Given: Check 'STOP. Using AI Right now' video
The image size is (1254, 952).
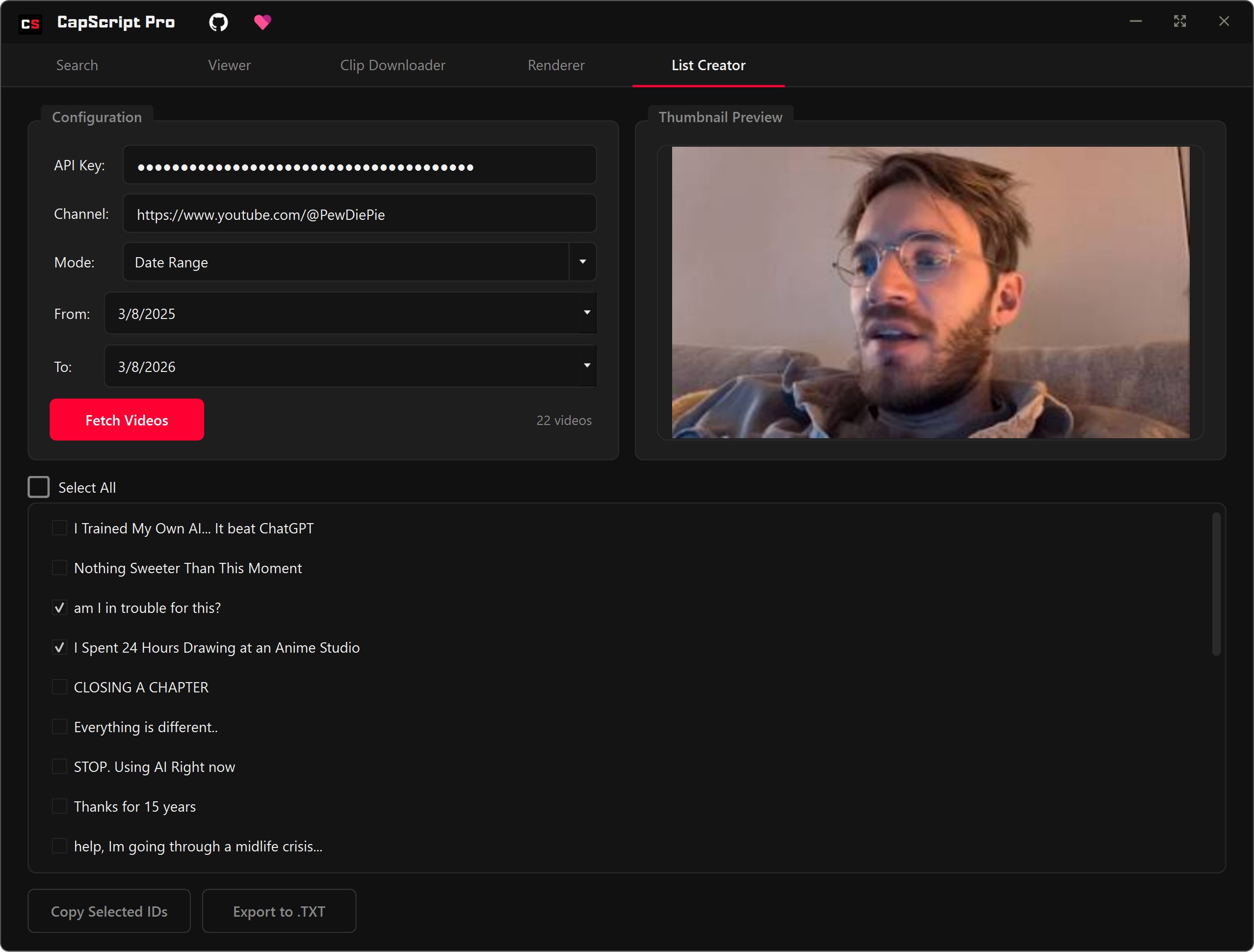Looking at the screenshot, I should point(59,766).
